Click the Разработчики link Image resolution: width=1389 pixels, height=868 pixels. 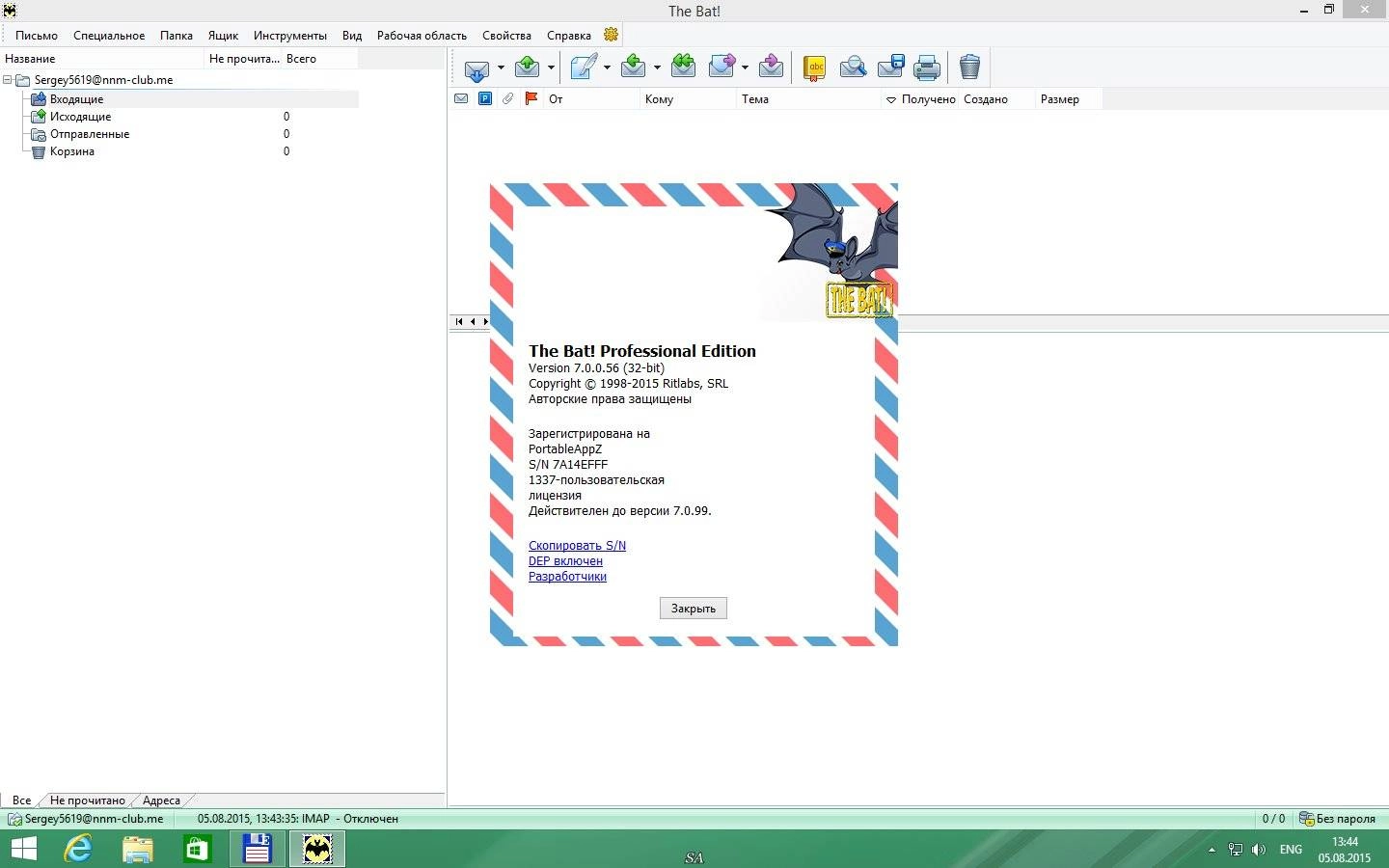pyautogui.click(x=567, y=577)
